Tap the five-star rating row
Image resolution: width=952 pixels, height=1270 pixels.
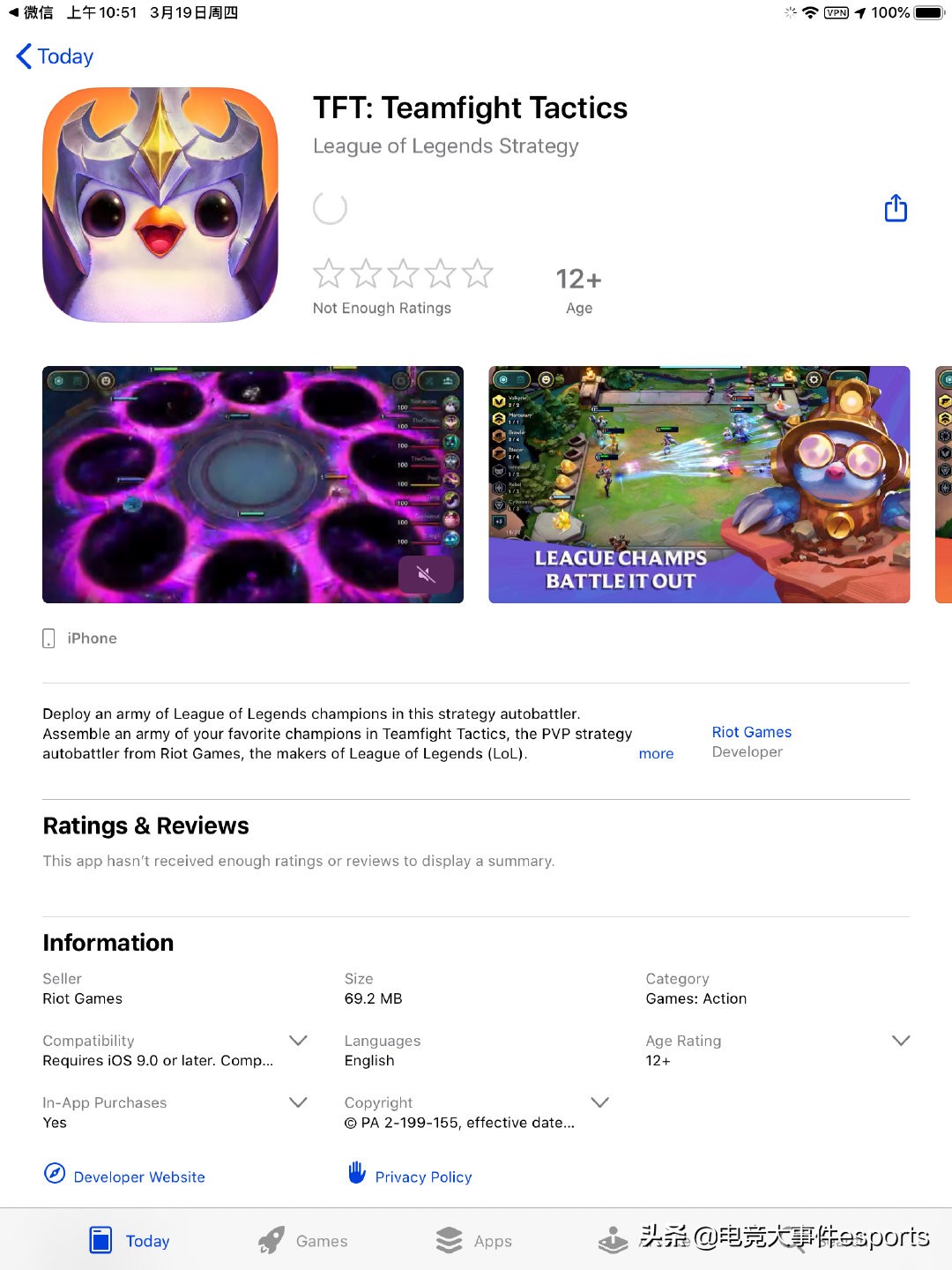[x=403, y=273]
